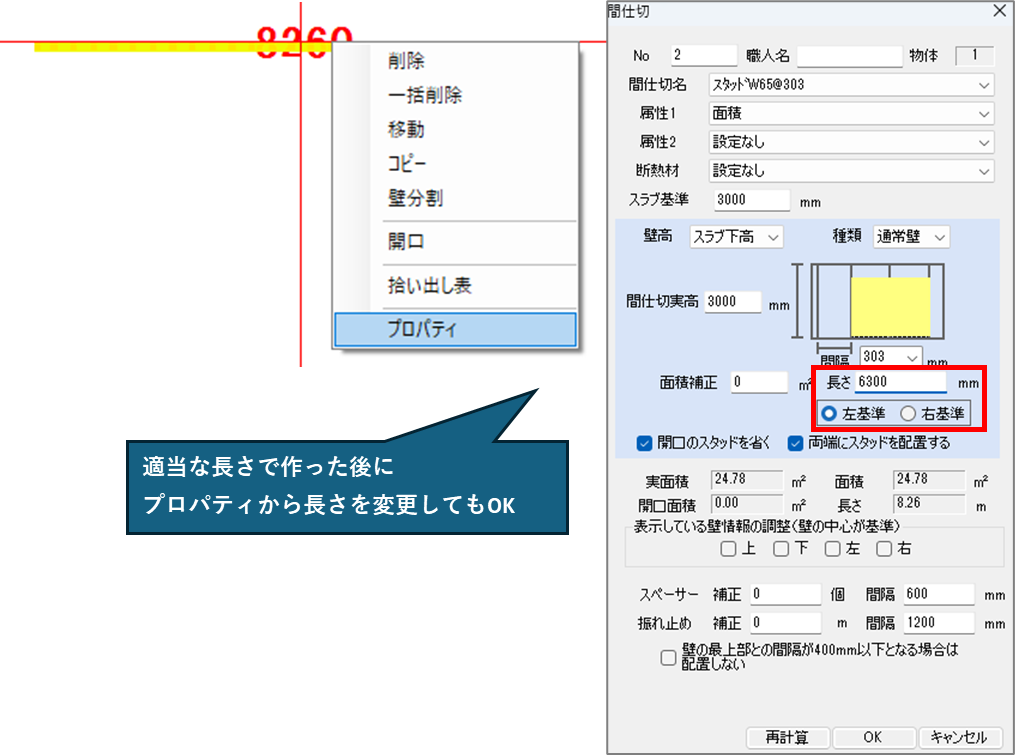
Task: Open 拾い出し表 from the context menu
Action: tap(429, 286)
